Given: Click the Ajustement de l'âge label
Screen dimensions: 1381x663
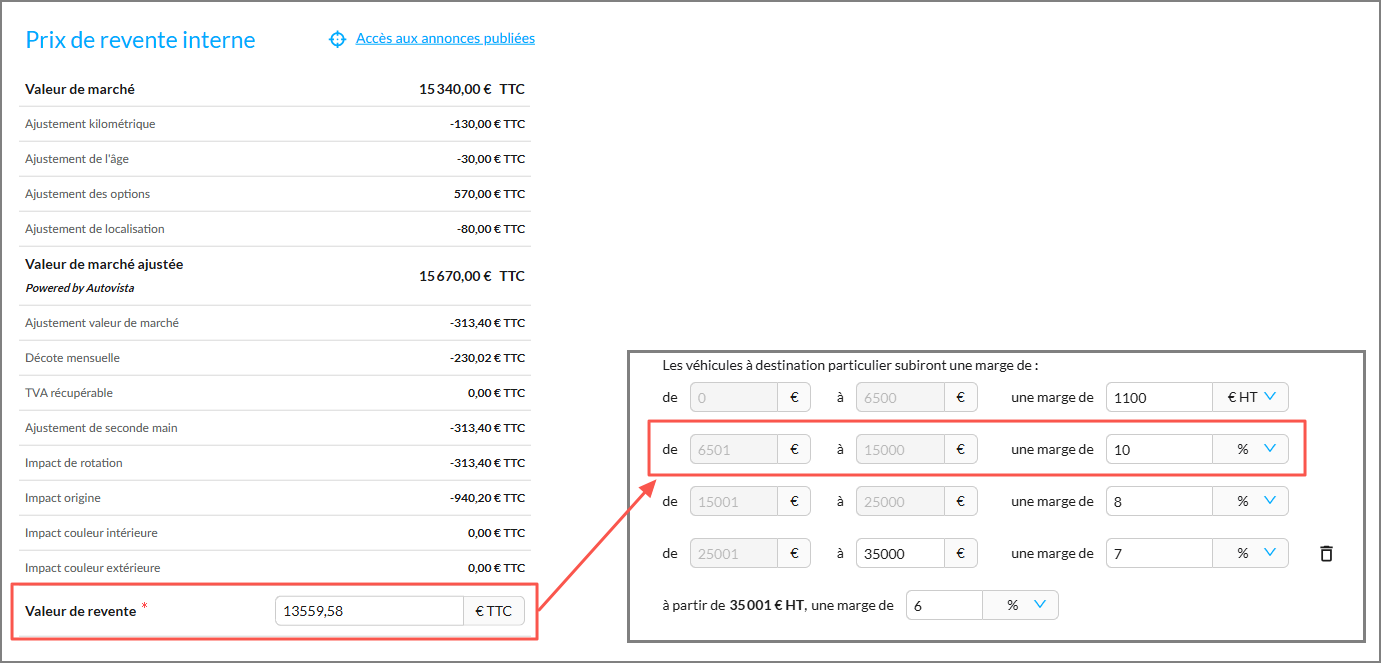Looking at the screenshot, I should (x=77, y=159).
